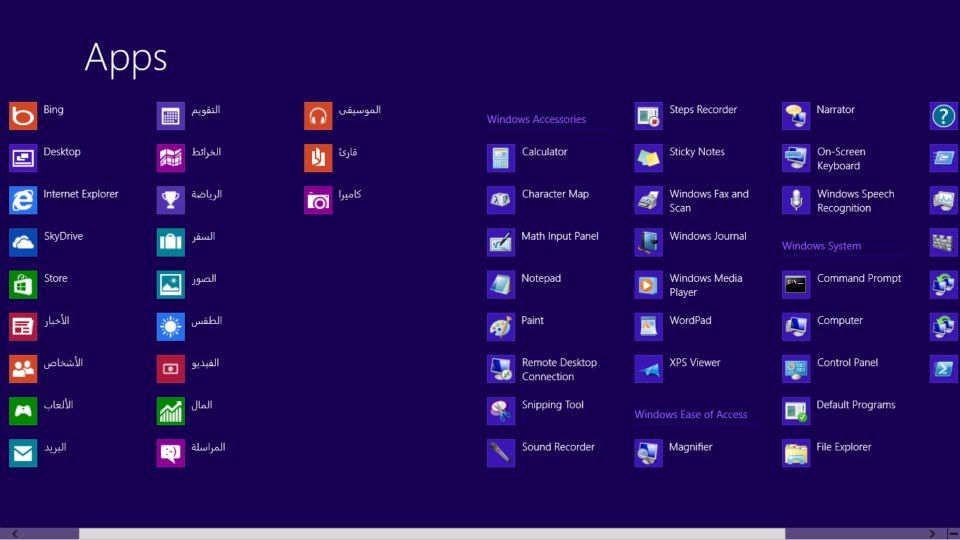Launch Command Prompt icon
Screen dimensions: 960x540
pos(796,285)
